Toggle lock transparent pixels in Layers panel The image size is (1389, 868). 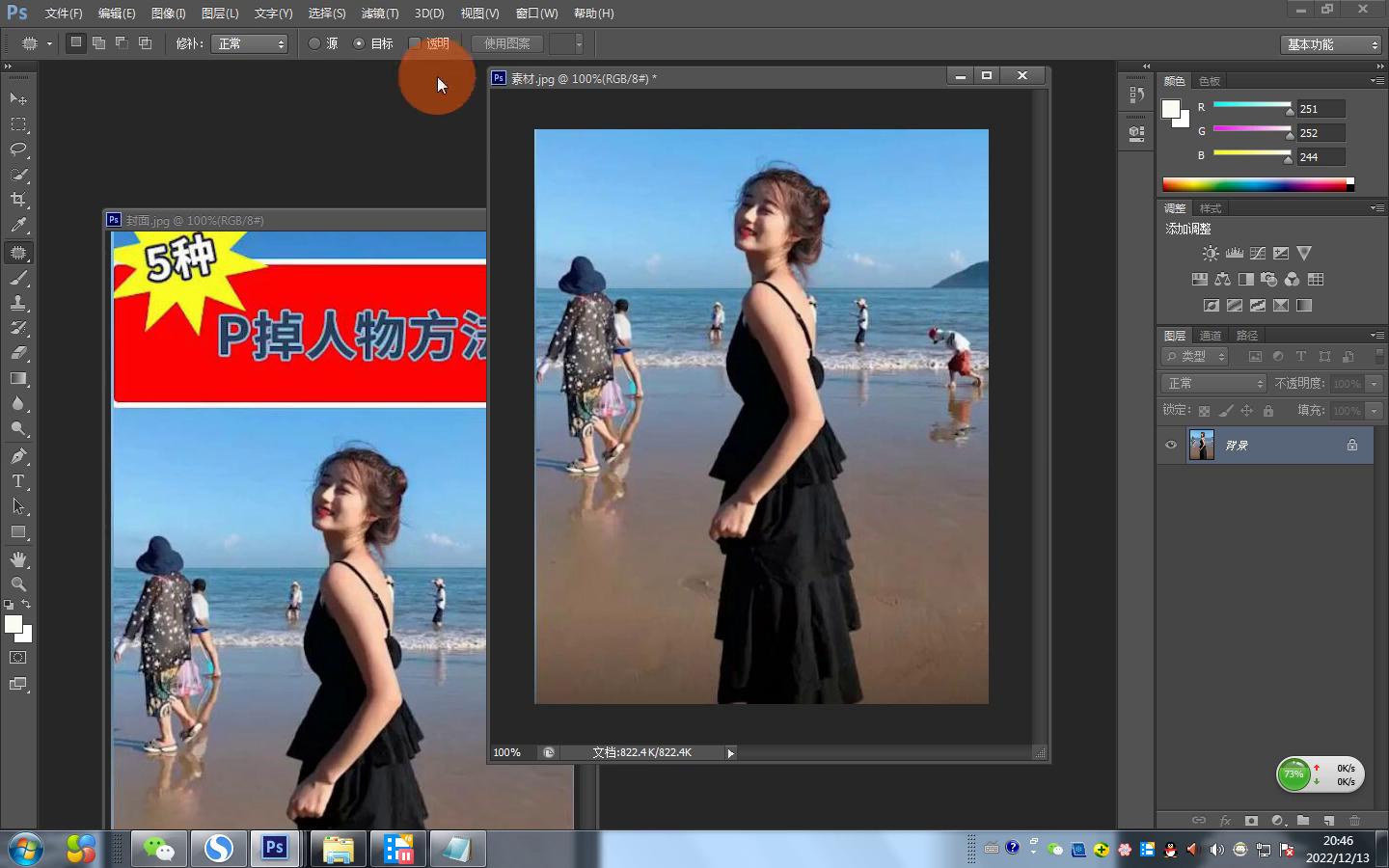click(1204, 411)
